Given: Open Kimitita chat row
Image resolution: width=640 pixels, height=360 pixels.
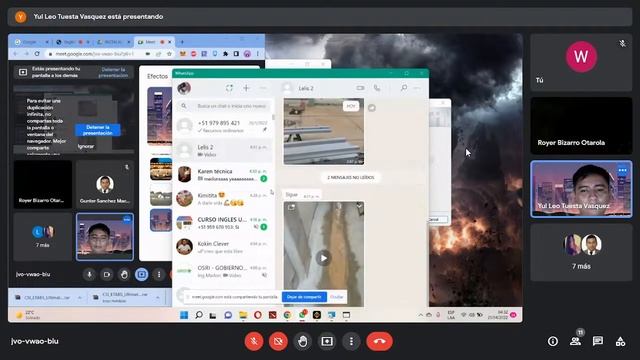Looking at the screenshot, I should point(223,199).
